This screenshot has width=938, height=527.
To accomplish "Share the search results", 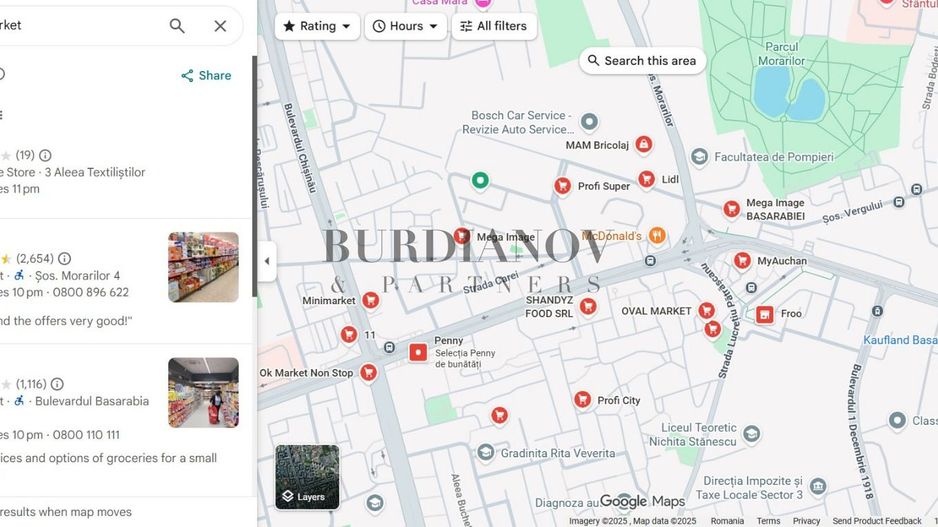I will [x=206, y=75].
